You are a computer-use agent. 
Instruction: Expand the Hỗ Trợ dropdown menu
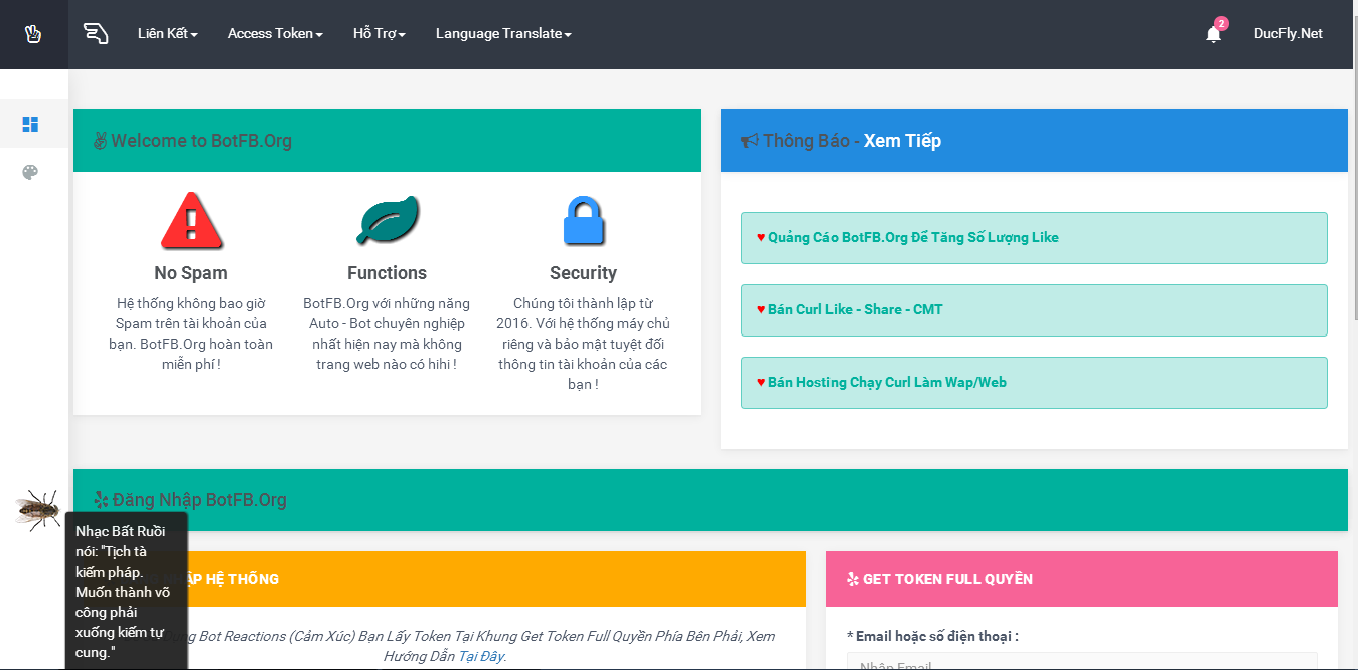click(x=379, y=34)
